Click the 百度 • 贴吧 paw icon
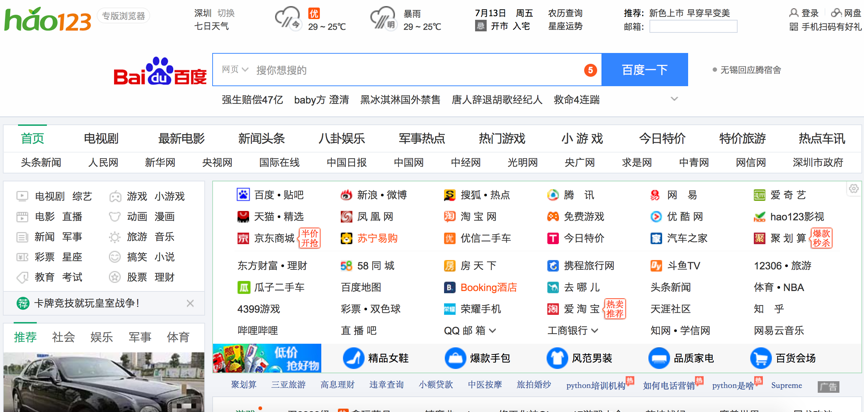The image size is (864, 412). pos(243,194)
